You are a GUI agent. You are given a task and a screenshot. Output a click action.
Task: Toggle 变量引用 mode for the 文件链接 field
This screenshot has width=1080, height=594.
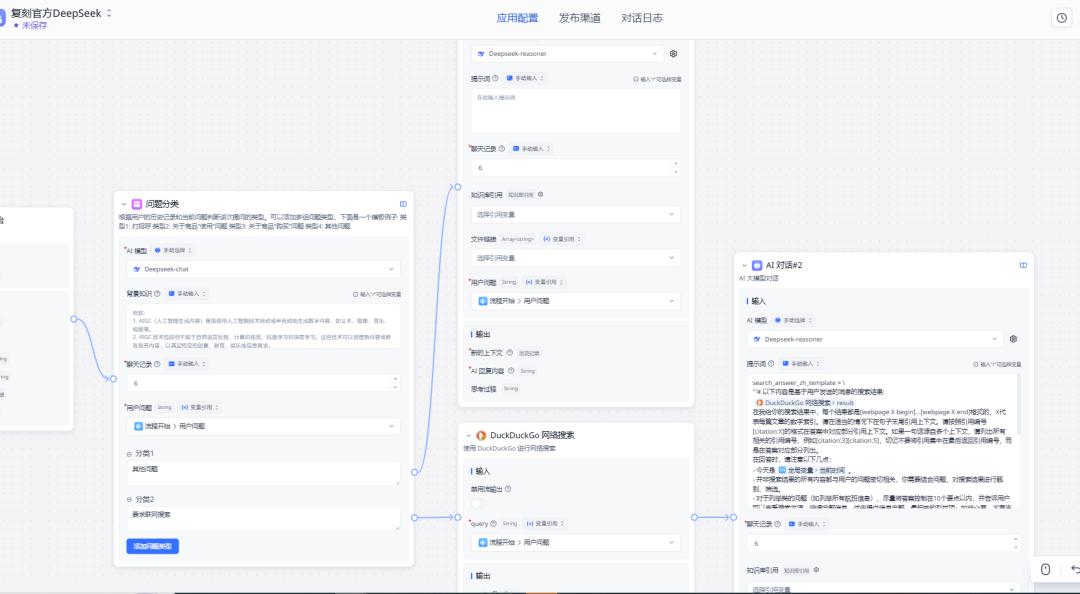click(562, 239)
